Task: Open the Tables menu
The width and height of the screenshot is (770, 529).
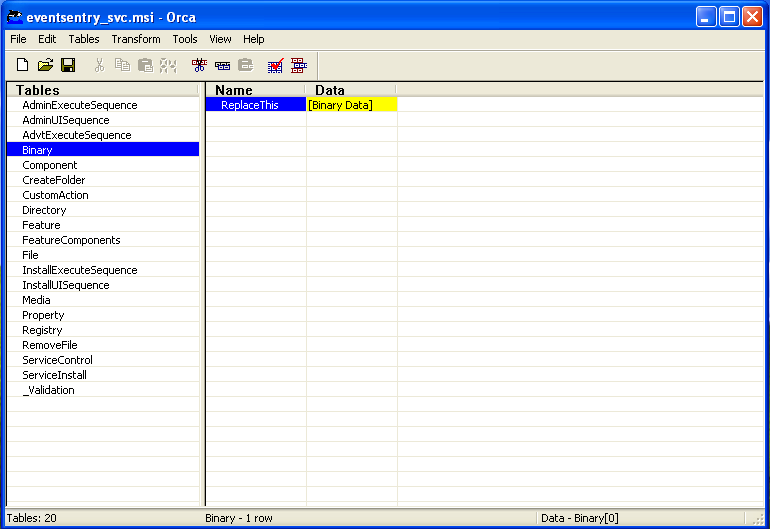Action: click(83, 39)
